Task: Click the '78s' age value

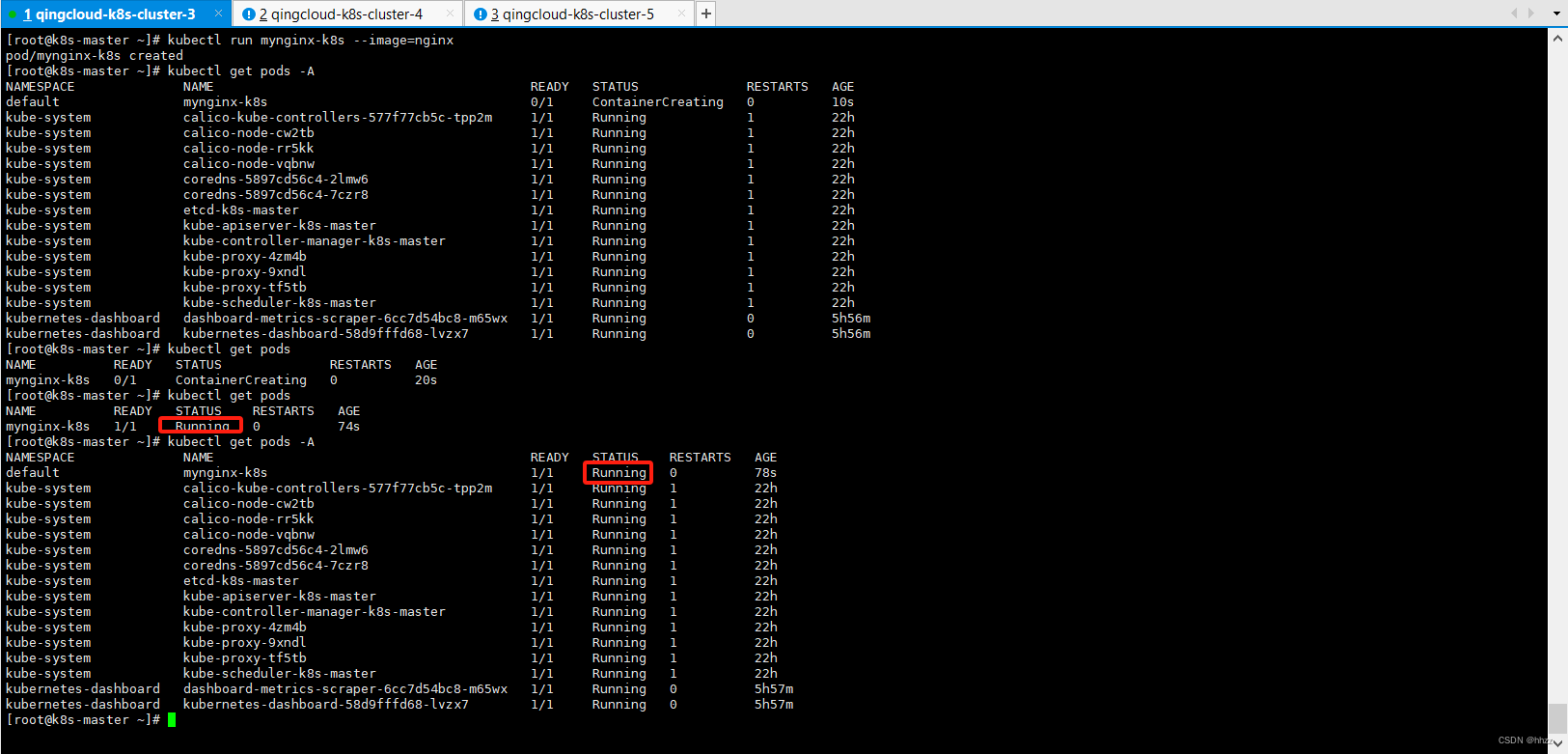Action: pyautogui.click(x=766, y=473)
